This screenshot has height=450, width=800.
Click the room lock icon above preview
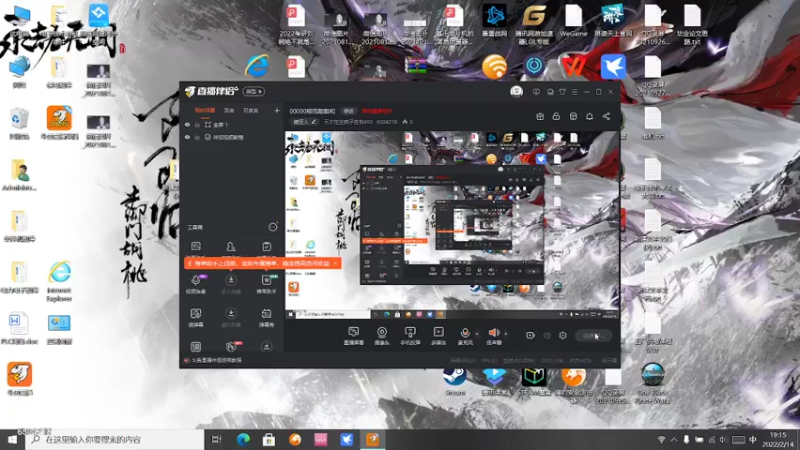[x=556, y=116]
